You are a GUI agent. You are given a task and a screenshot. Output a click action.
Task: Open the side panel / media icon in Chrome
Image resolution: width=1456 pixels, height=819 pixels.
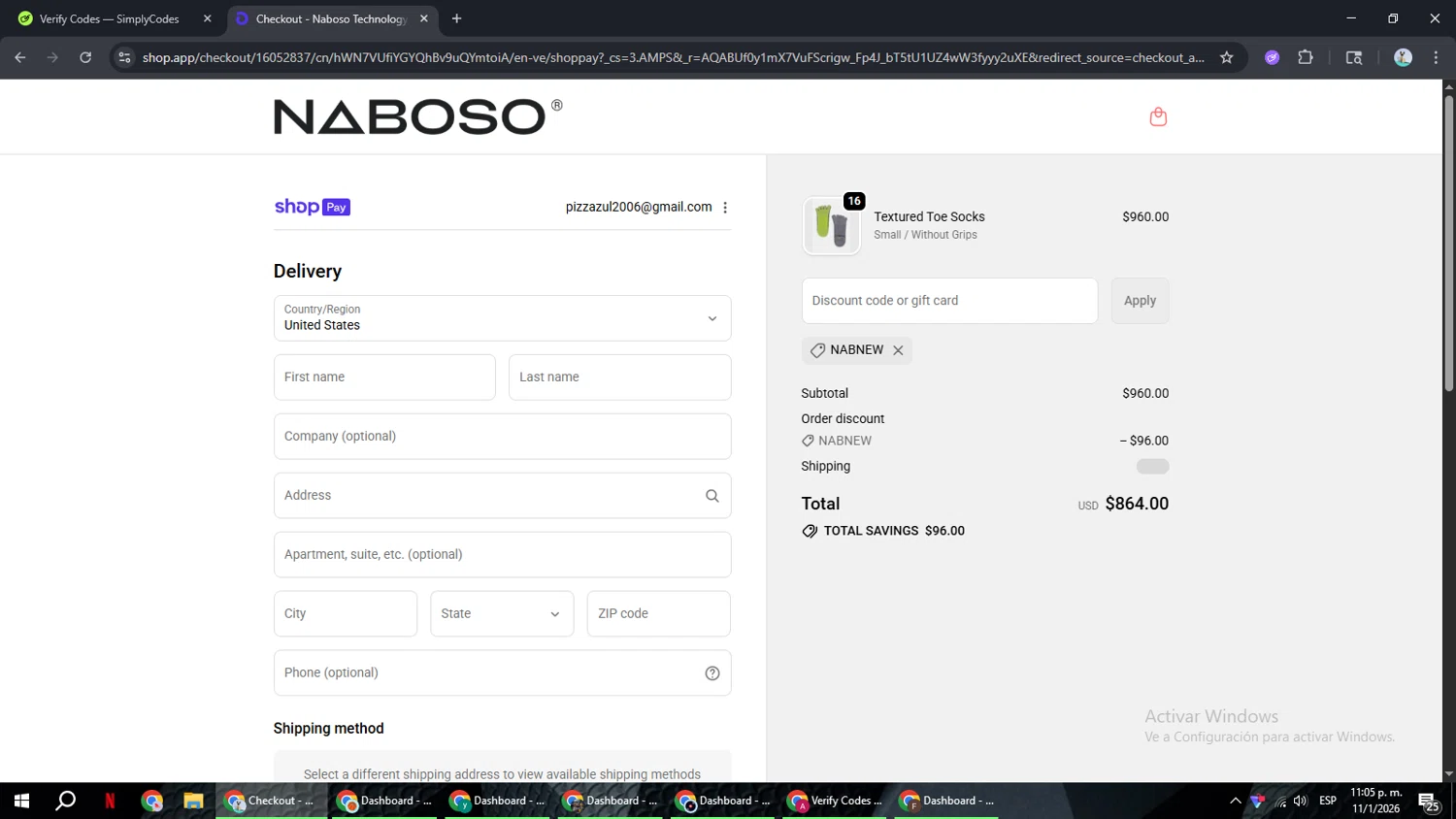click(1354, 57)
